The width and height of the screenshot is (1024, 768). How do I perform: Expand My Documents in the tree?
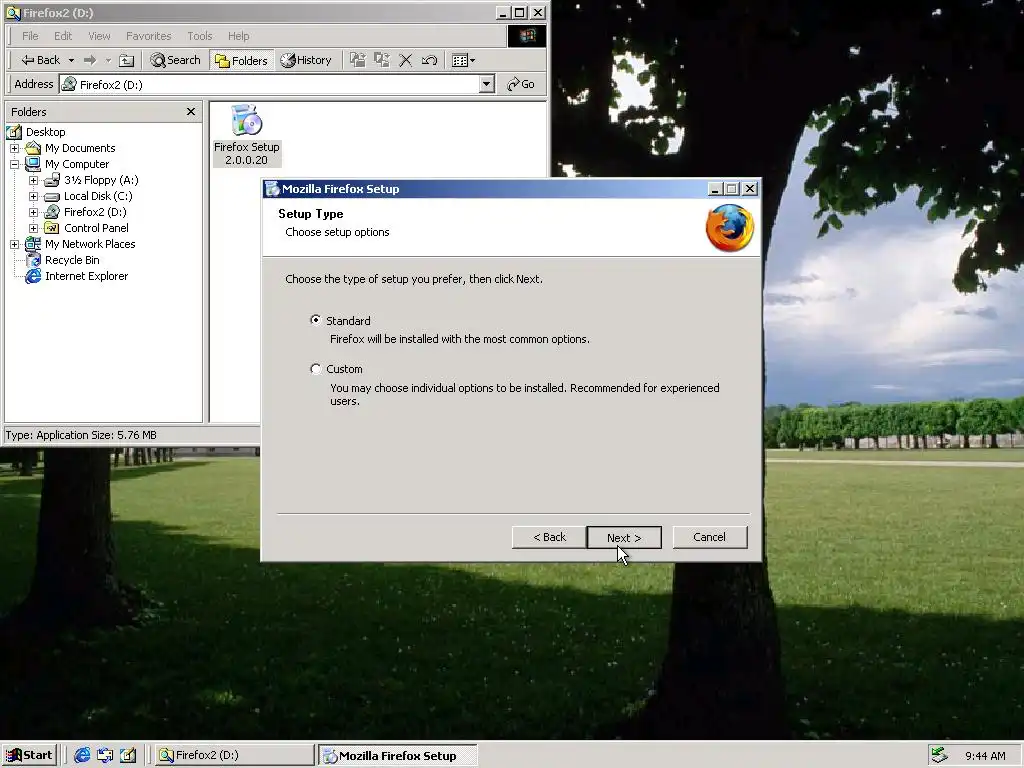(x=14, y=148)
